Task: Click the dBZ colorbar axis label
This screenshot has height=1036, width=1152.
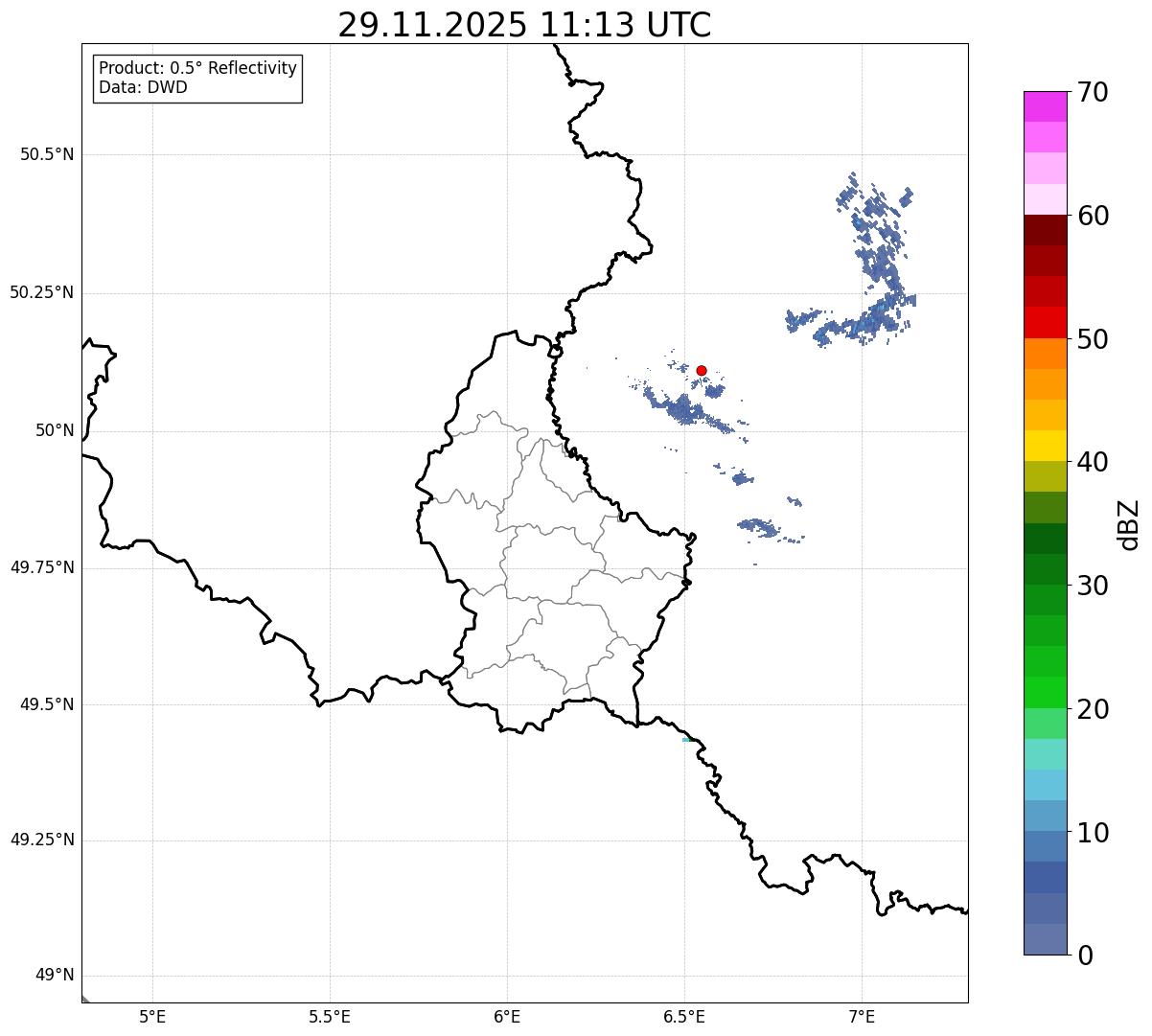Action: [1129, 523]
